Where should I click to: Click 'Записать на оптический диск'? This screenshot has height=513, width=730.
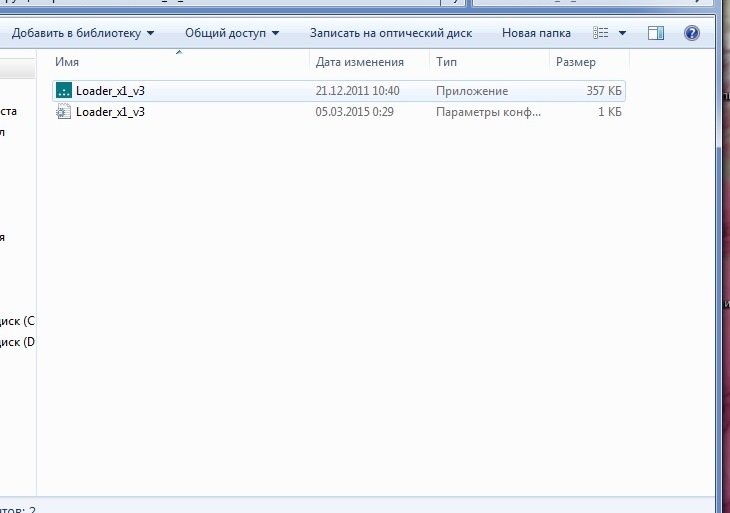pyautogui.click(x=391, y=33)
